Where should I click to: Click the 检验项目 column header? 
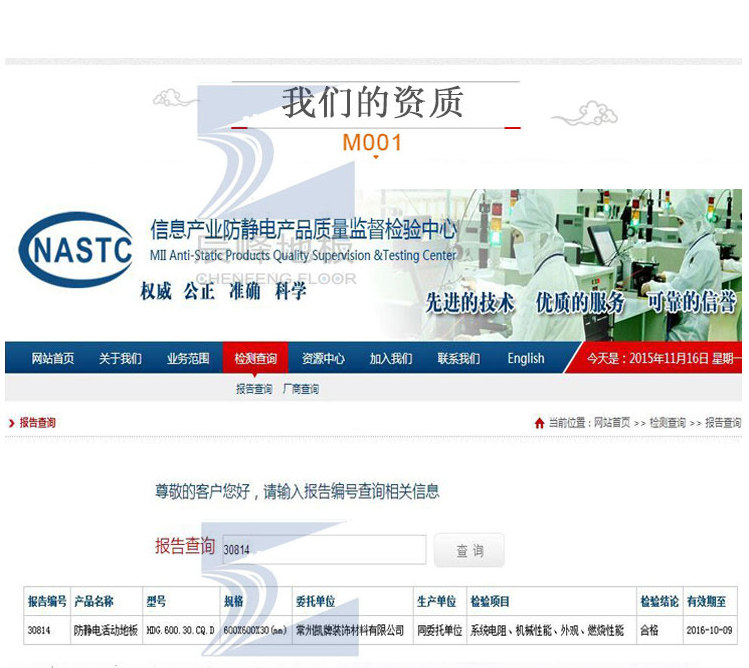[x=551, y=601]
